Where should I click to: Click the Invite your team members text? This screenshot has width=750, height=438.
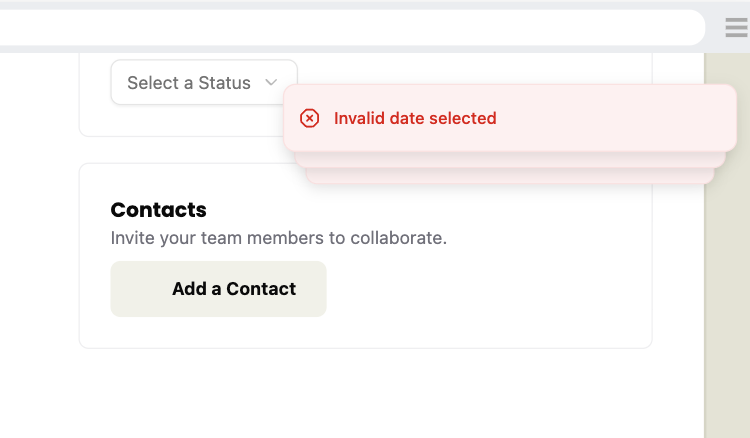278,239
